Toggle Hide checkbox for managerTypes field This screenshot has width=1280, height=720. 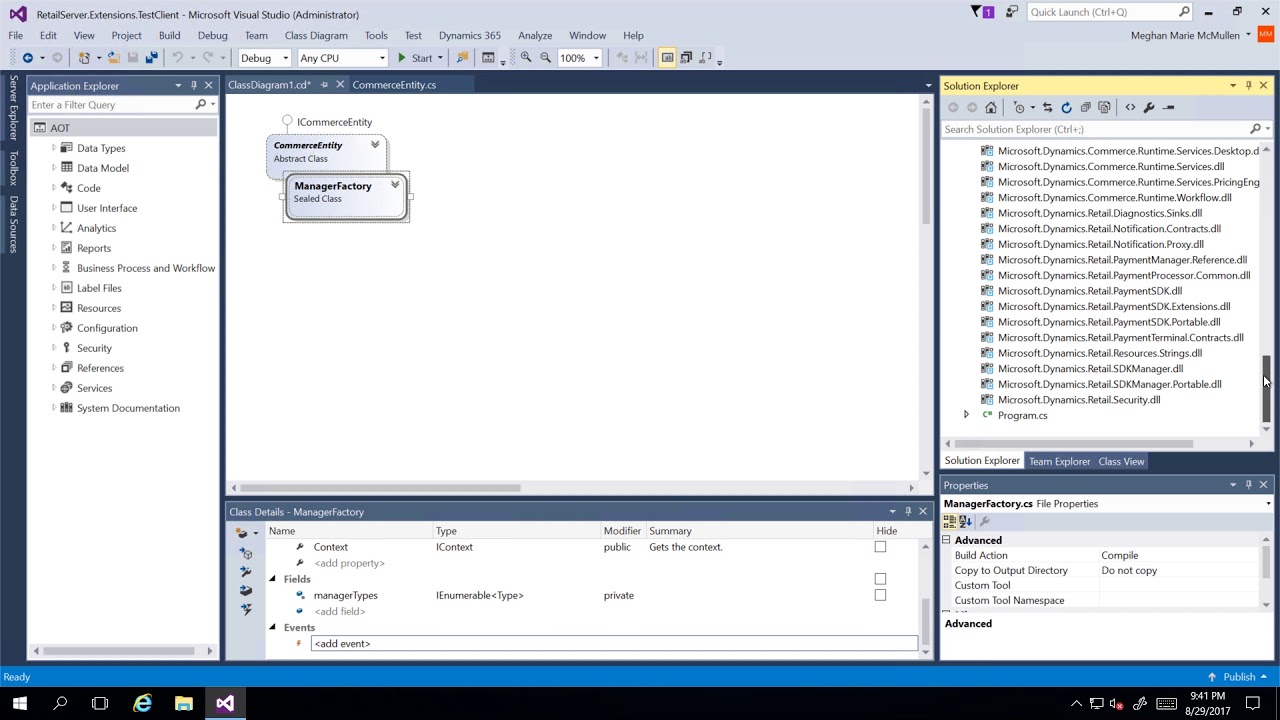tap(880, 595)
